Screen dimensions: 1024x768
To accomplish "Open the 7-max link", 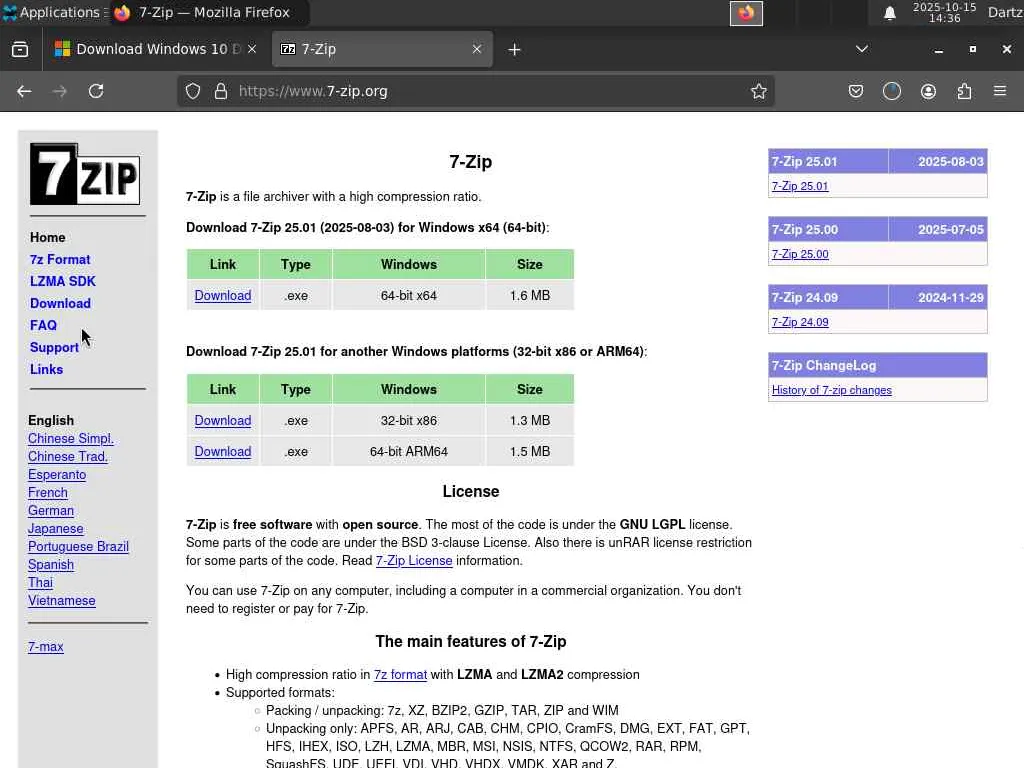I will (x=46, y=647).
